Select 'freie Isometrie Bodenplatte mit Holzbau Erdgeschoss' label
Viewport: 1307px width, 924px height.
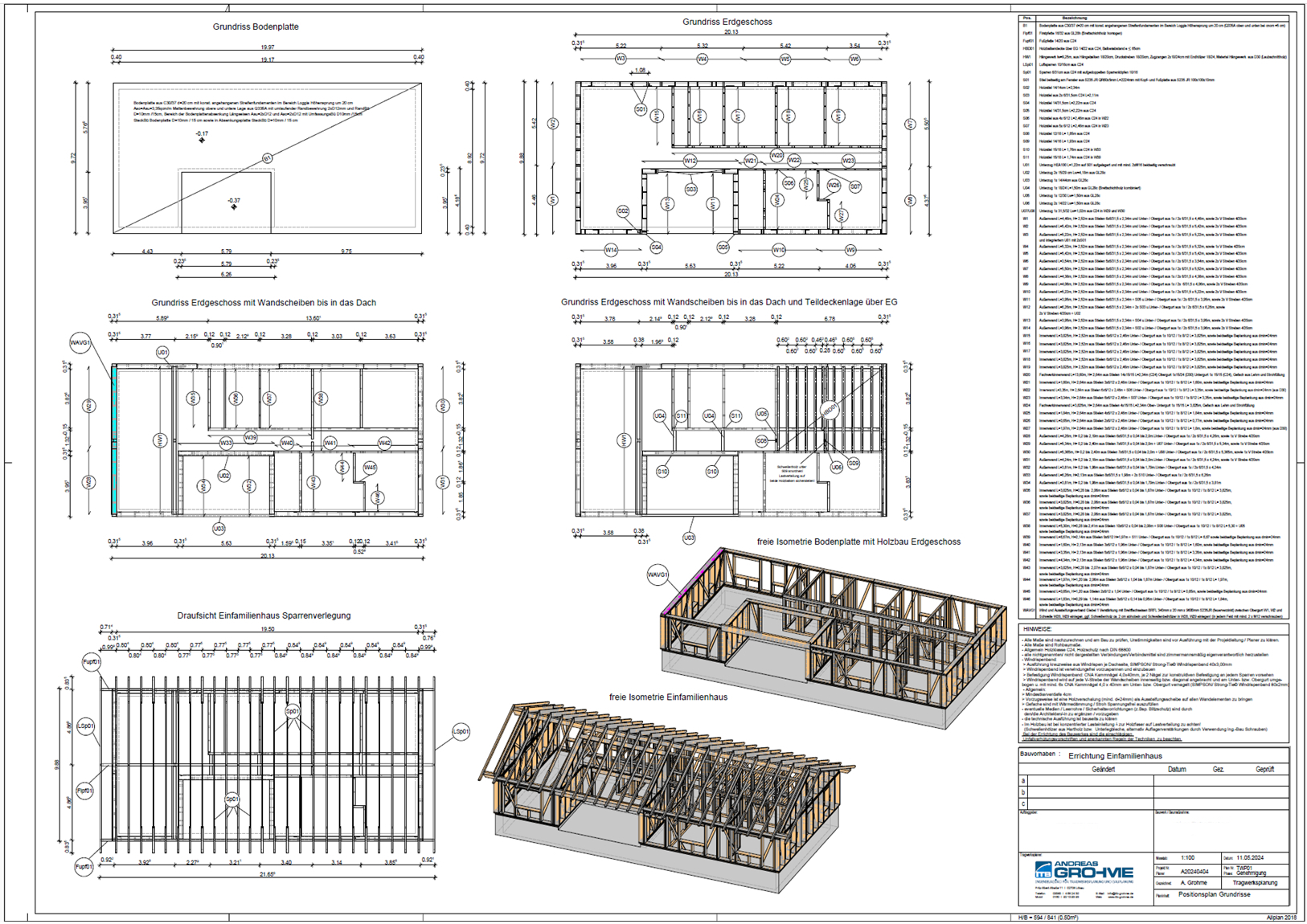(x=858, y=542)
